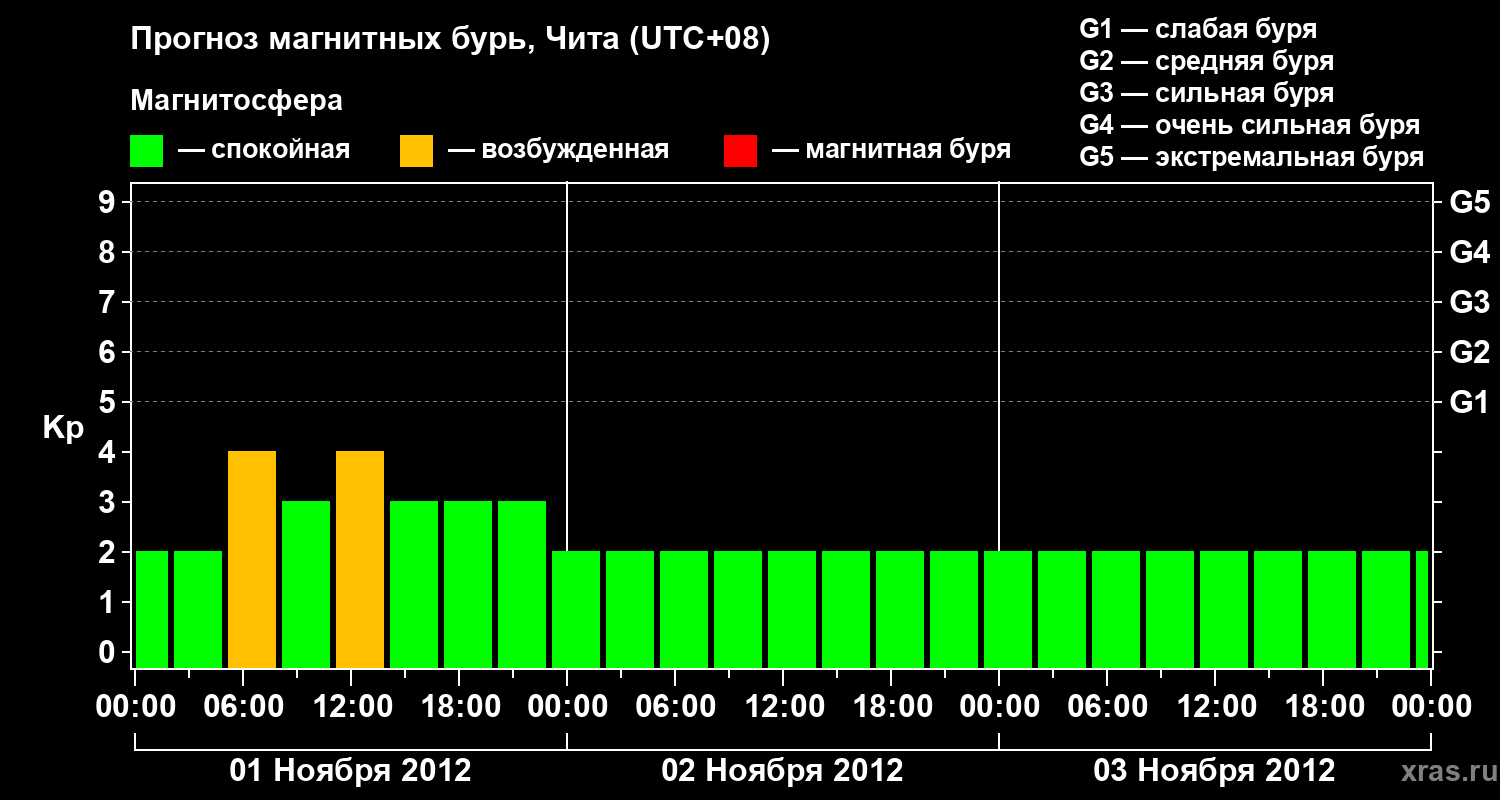Image resolution: width=1500 pixels, height=800 pixels.
Task: Click the '01 Ноября 2012' date label
Action: point(351,771)
